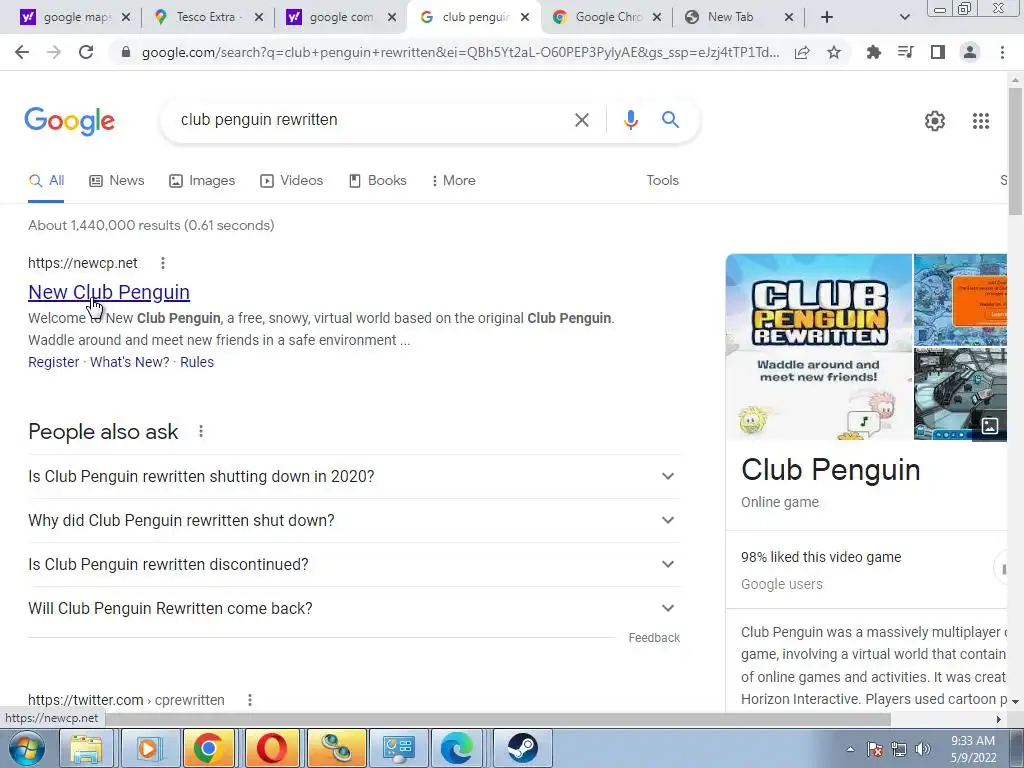Image resolution: width=1024 pixels, height=768 pixels.
Task: Open Windows Media Player from the taskbar
Action: (148, 748)
